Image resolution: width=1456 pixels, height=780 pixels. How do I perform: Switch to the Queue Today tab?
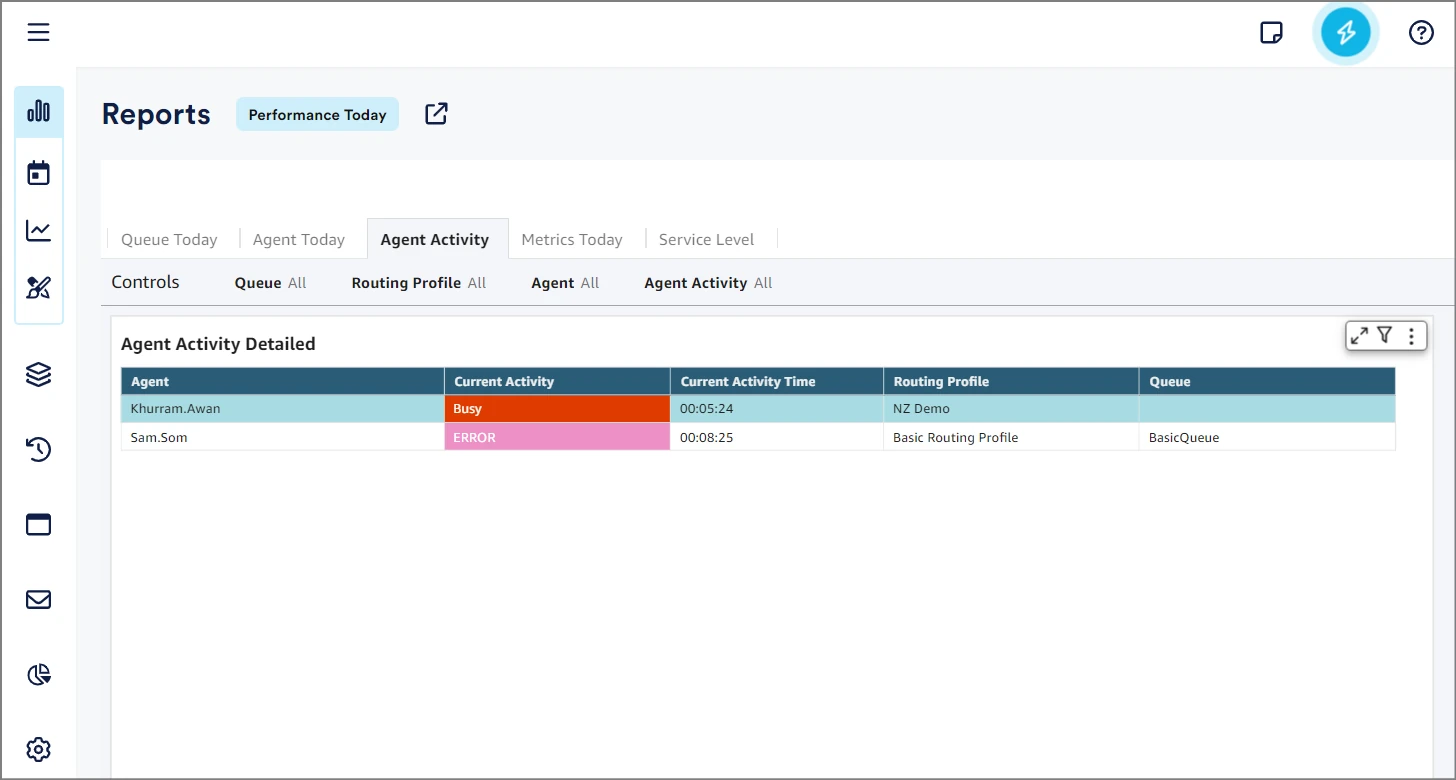tap(169, 240)
